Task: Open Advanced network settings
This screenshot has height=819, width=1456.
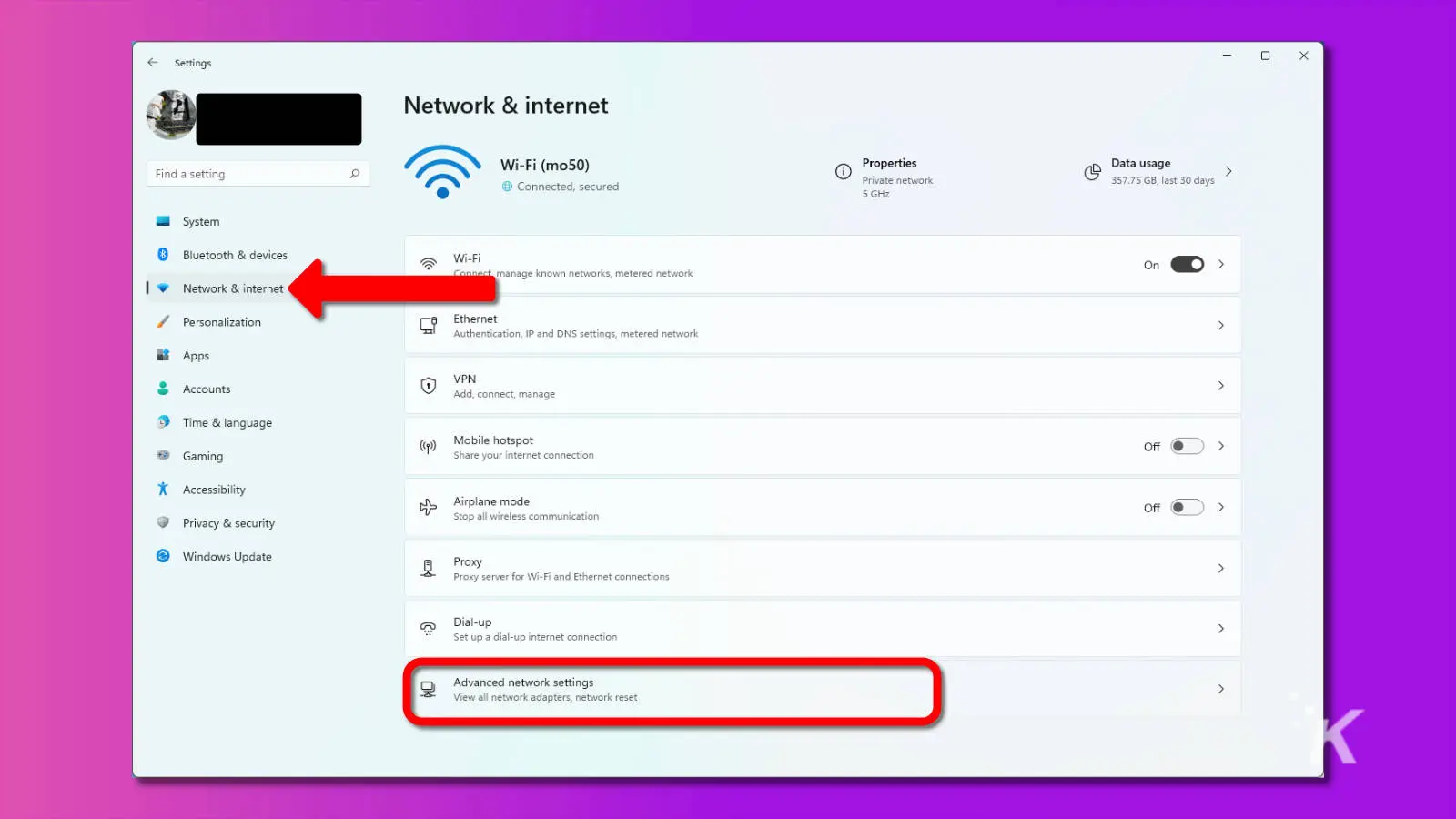Action: click(823, 689)
